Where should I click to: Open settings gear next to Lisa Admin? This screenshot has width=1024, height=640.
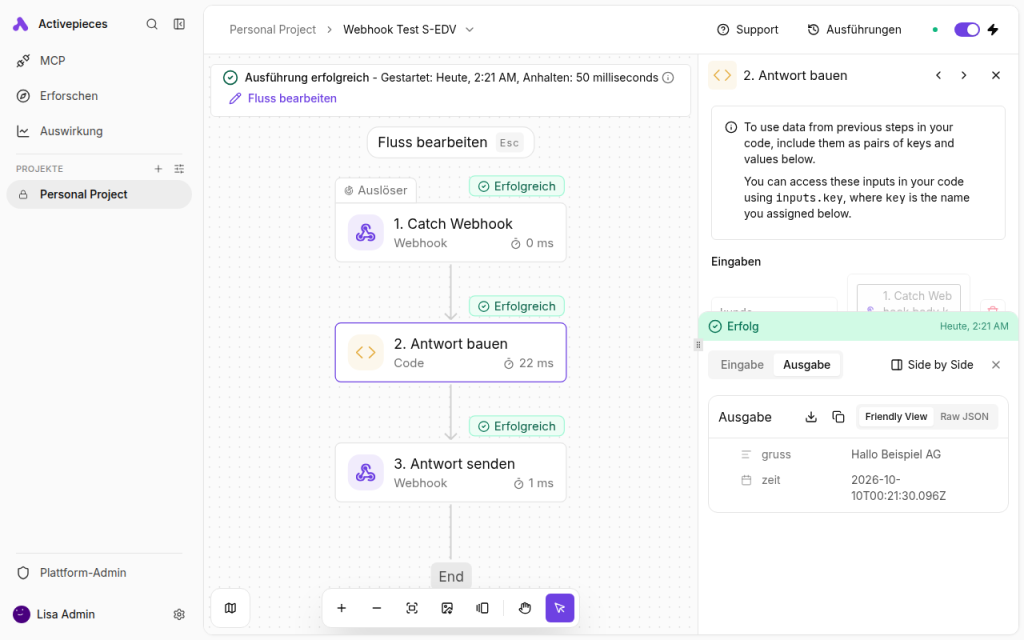pyautogui.click(x=179, y=615)
